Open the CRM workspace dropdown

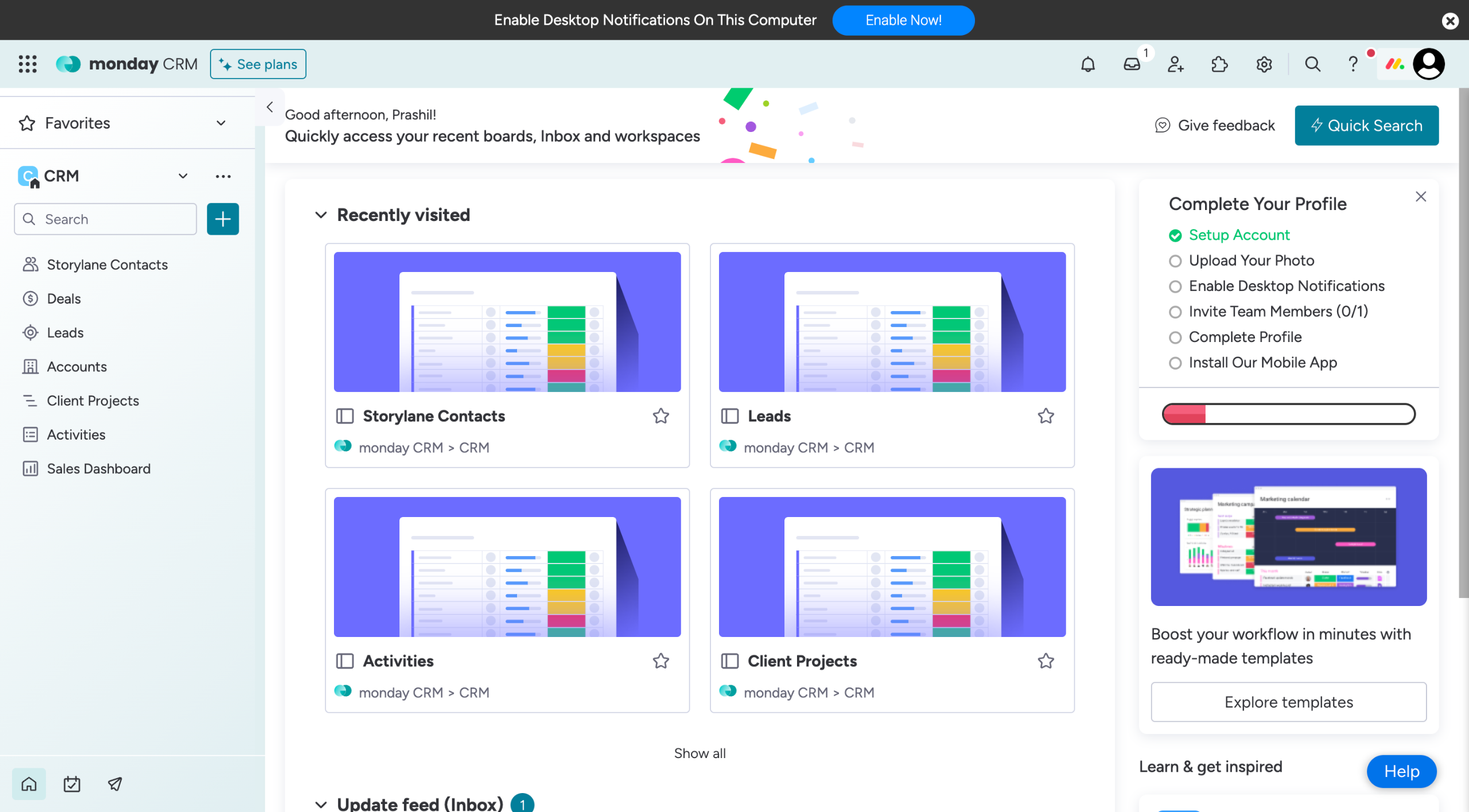tap(182, 176)
